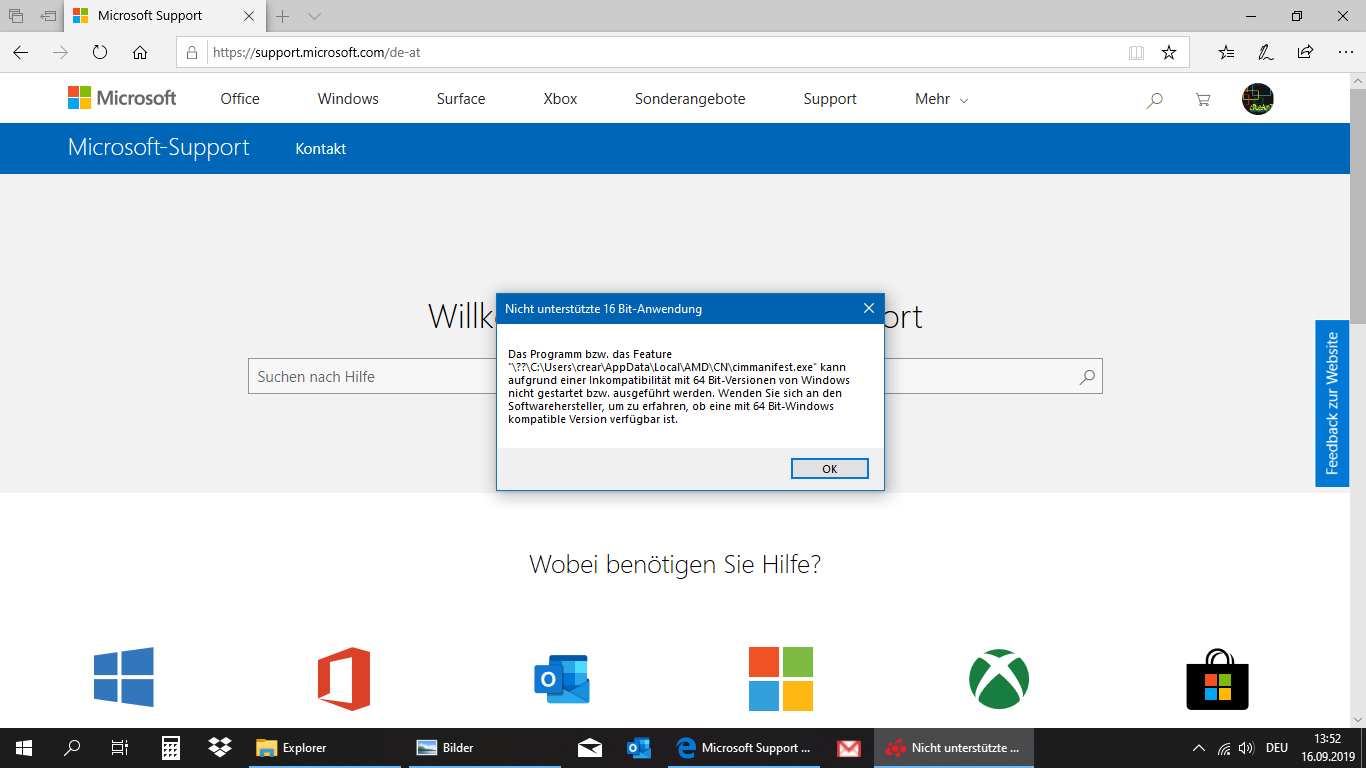Select the Microsoft Support tab
The image size is (1366, 768).
(165, 16)
